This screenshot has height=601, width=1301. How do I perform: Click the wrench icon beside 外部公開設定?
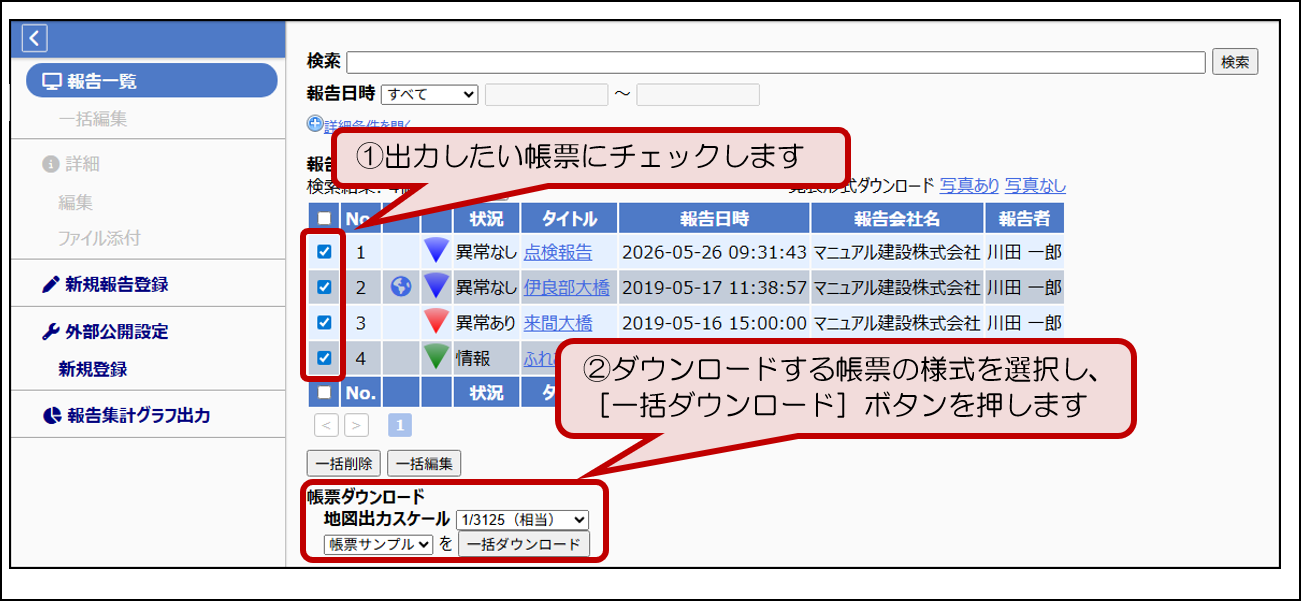click(51, 332)
